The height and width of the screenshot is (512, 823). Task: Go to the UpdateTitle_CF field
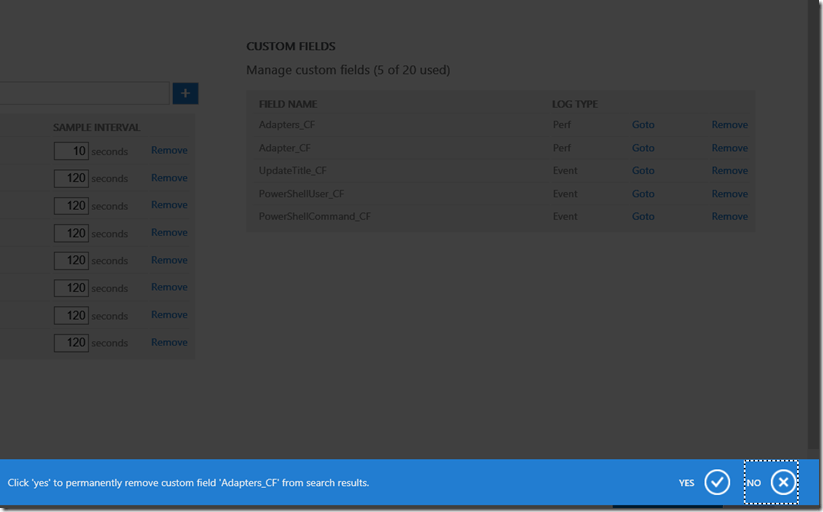pyautogui.click(x=643, y=171)
